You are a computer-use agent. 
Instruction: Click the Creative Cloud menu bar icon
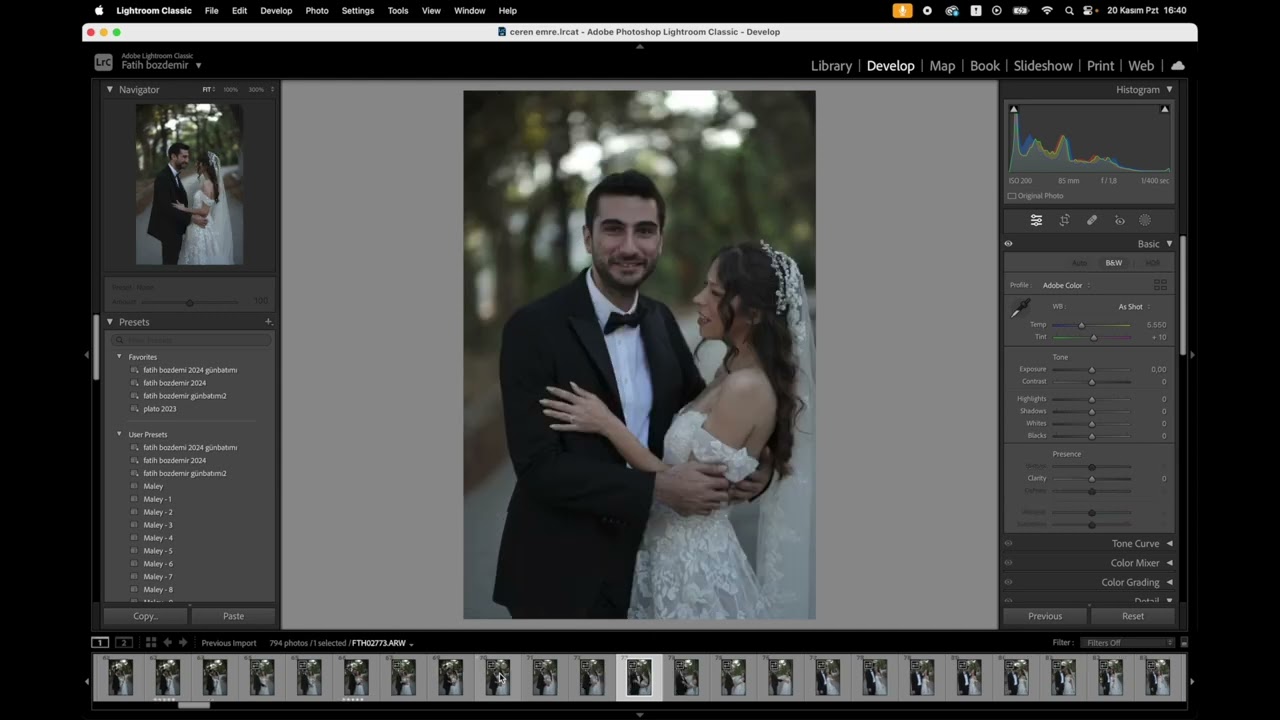[x=952, y=11]
